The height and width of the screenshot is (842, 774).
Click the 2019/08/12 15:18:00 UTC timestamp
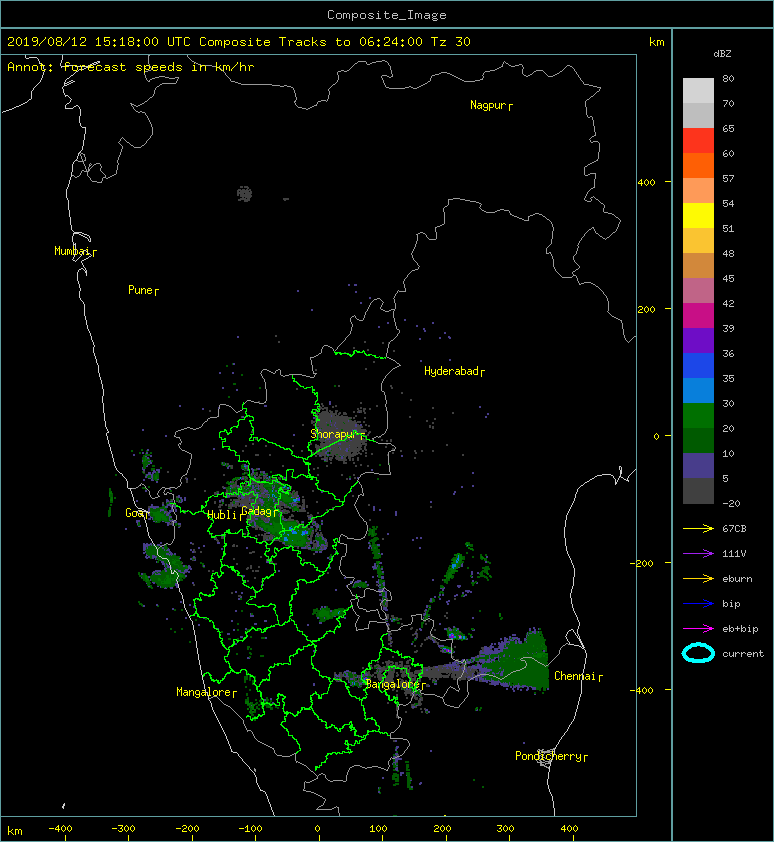pos(99,42)
